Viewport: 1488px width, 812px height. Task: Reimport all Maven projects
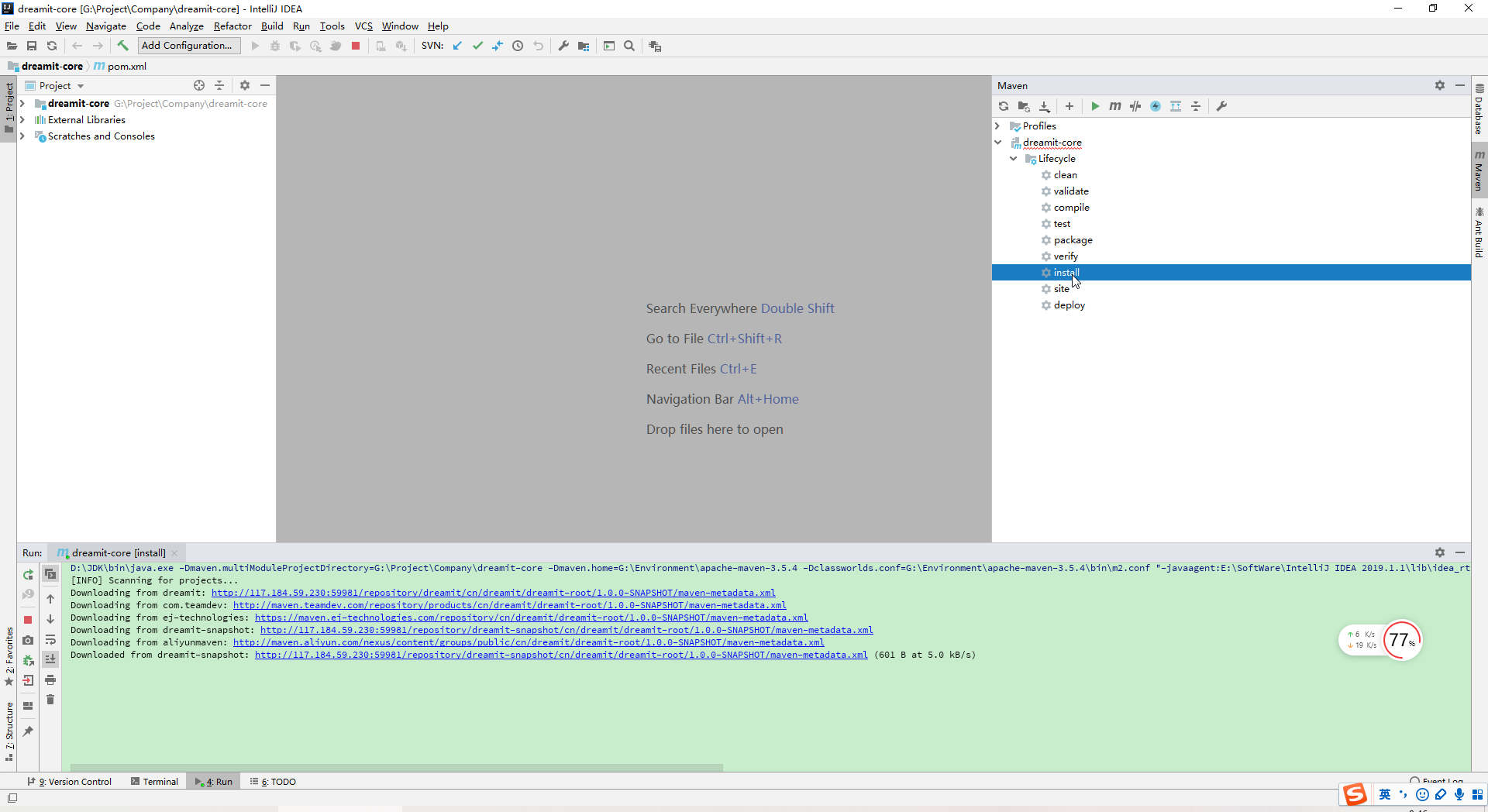pos(1004,106)
